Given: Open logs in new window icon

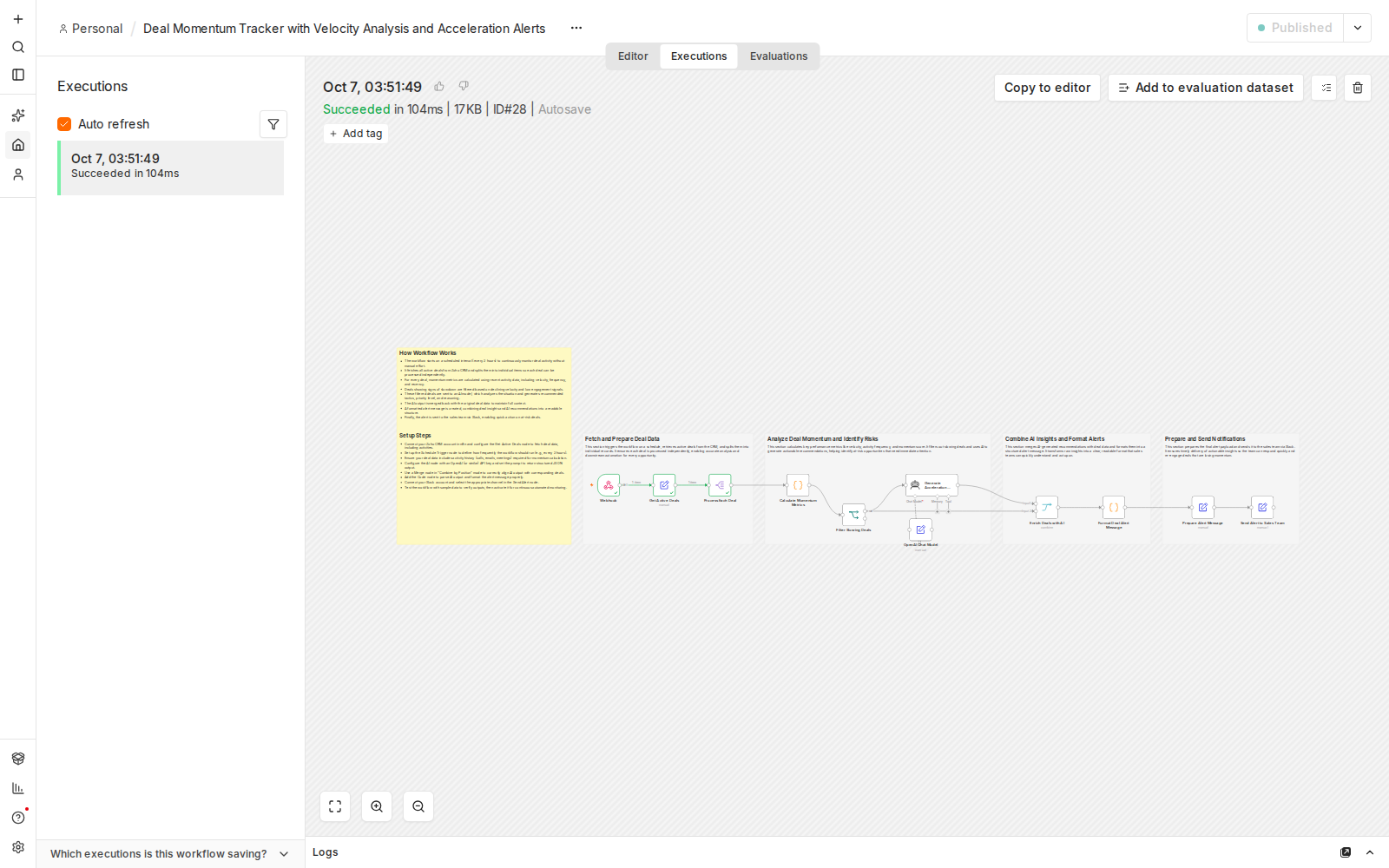Looking at the screenshot, I should click(x=1346, y=852).
